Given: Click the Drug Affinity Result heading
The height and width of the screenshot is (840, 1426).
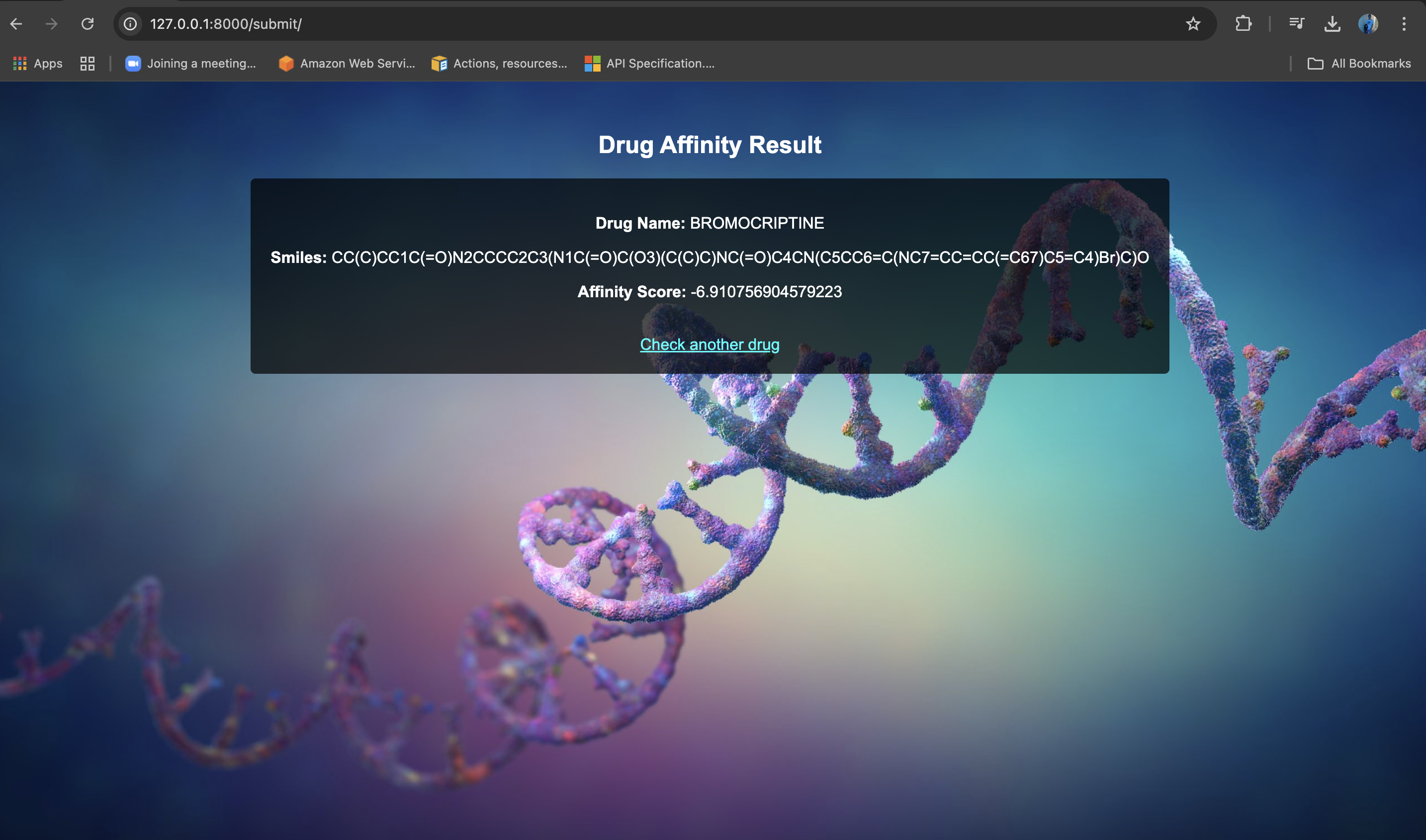Looking at the screenshot, I should tap(710, 145).
